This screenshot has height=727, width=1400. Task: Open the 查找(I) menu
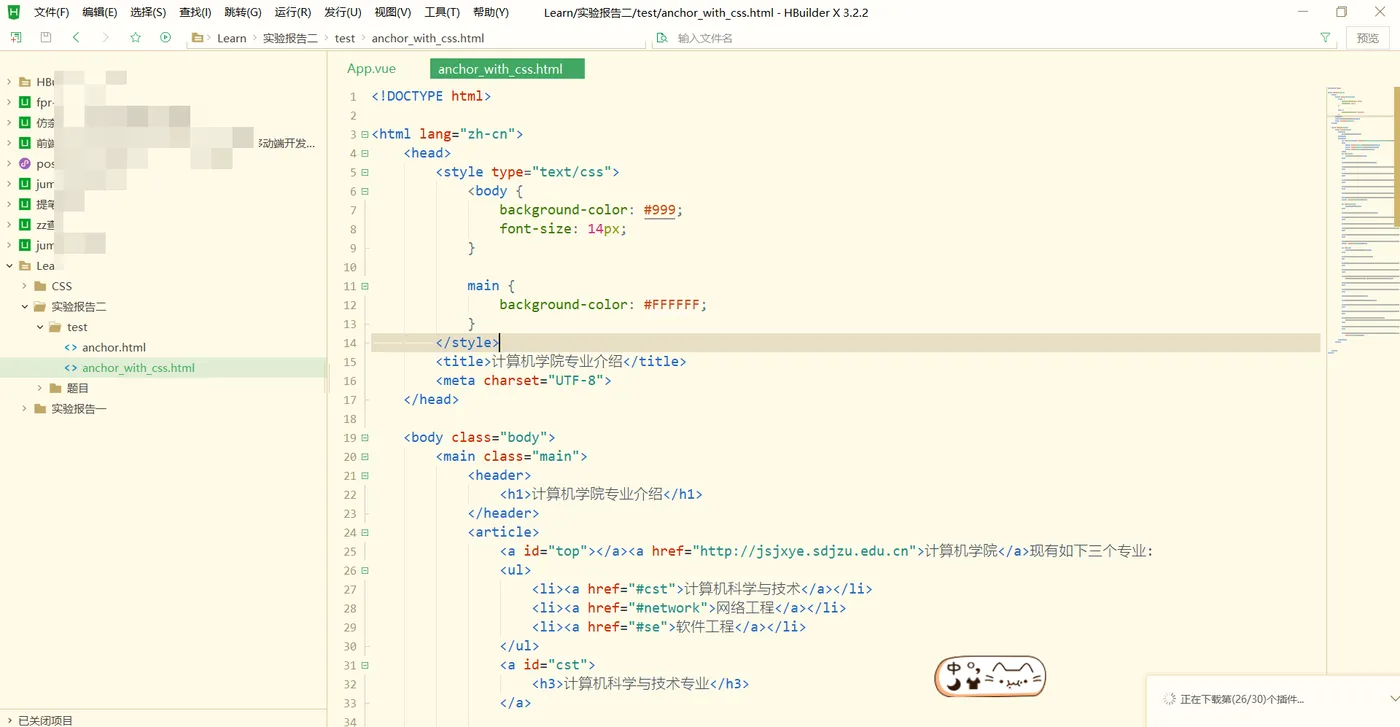(x=195, y=12)
